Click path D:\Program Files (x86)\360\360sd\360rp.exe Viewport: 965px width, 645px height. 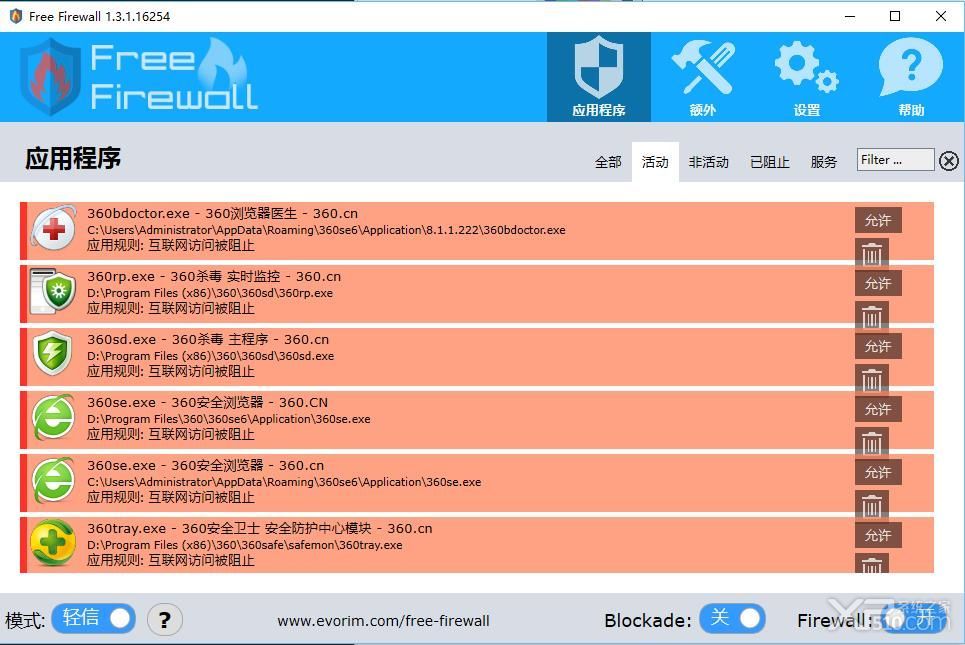pyautogui.click(x=210, y=294)
